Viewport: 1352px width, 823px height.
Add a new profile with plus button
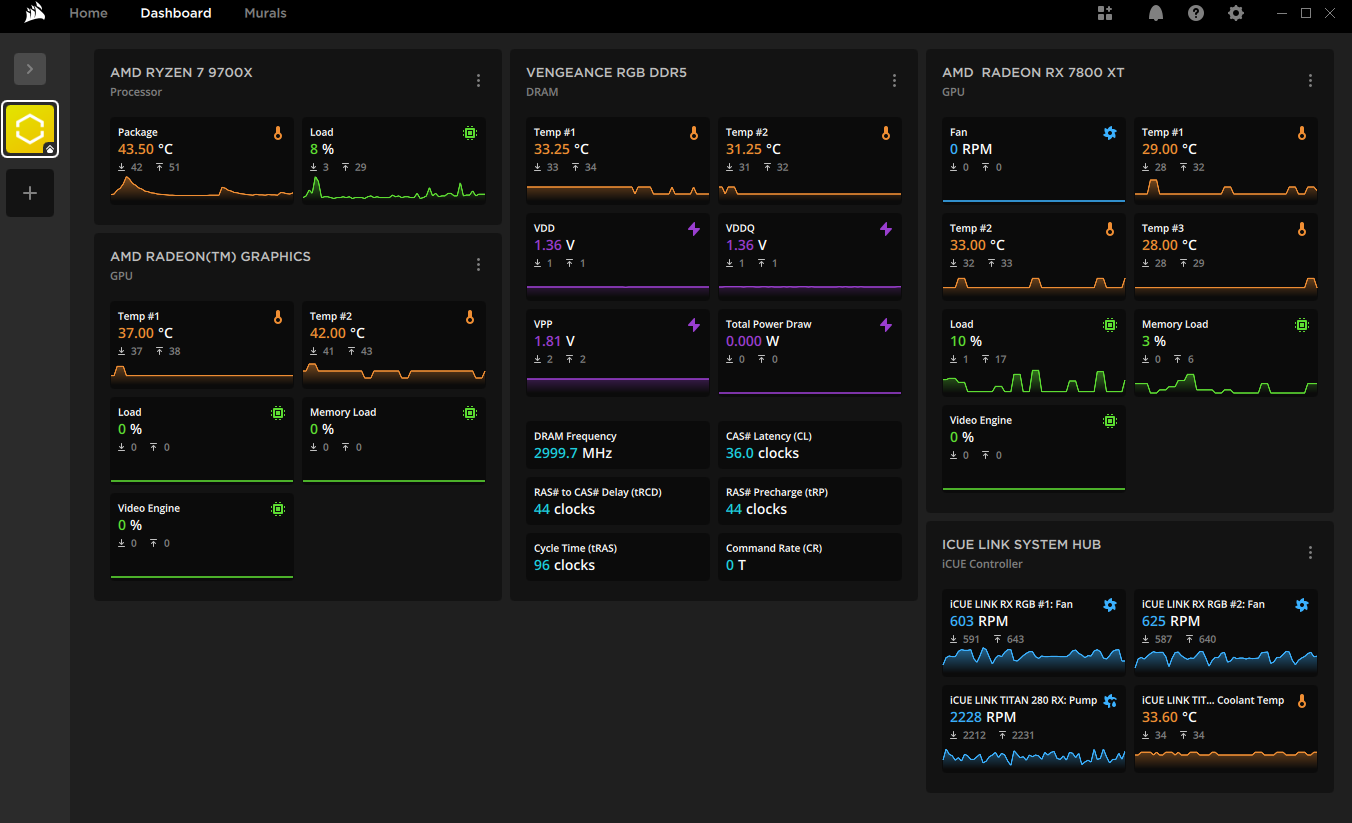(x=30, y=193)
